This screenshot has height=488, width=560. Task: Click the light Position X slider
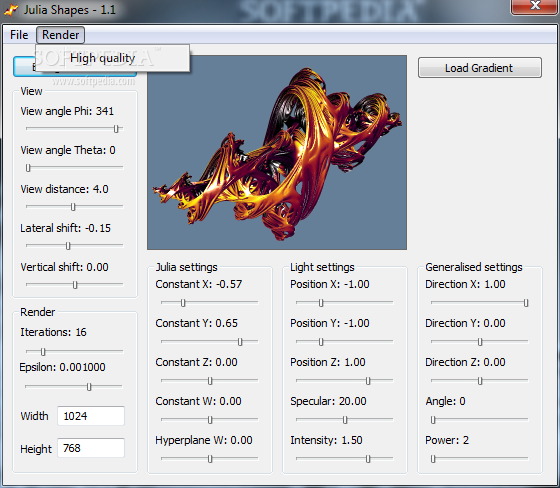point(344,303)
